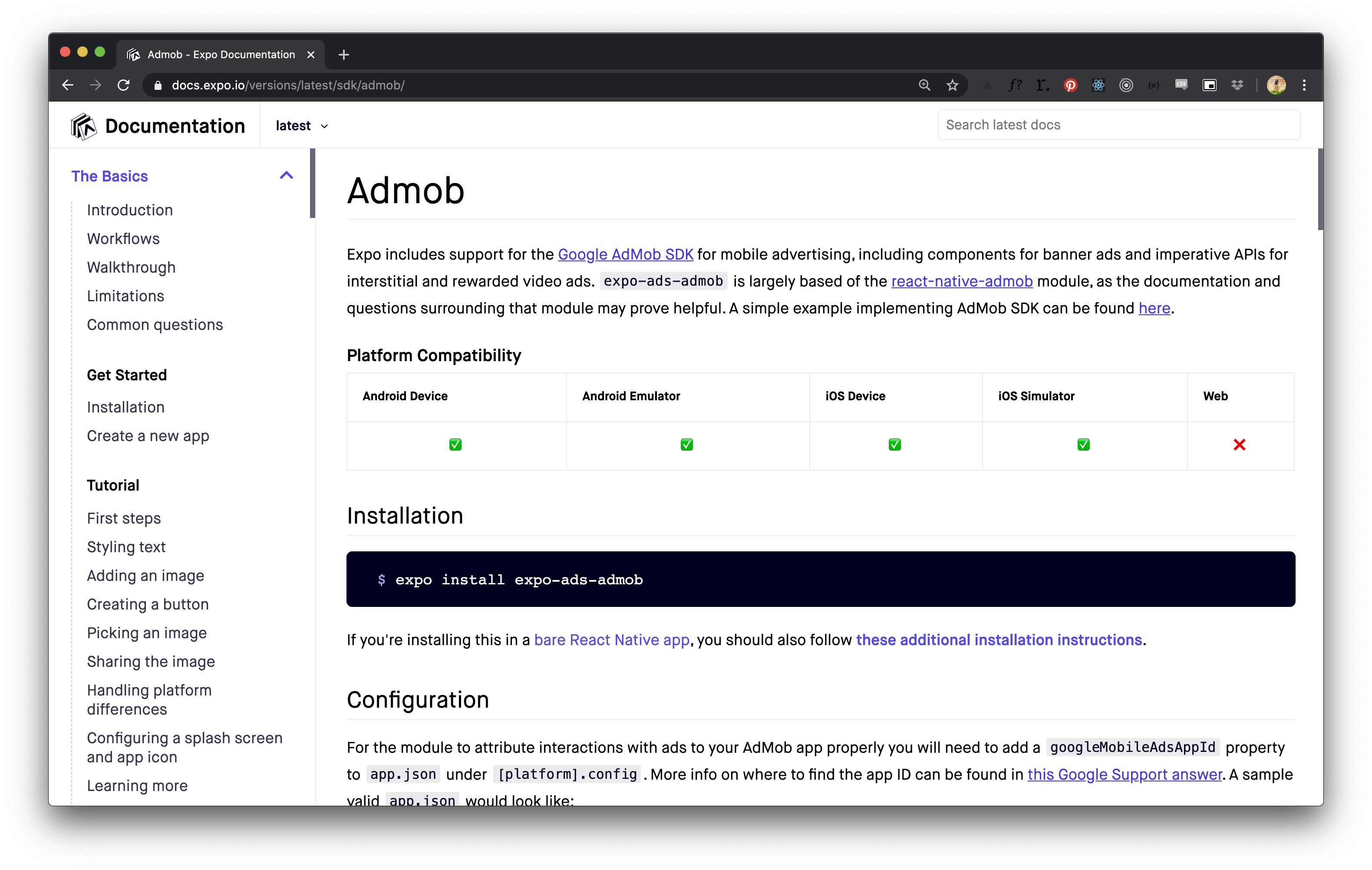Click the iOS Device green checkmark

(894, 445)
